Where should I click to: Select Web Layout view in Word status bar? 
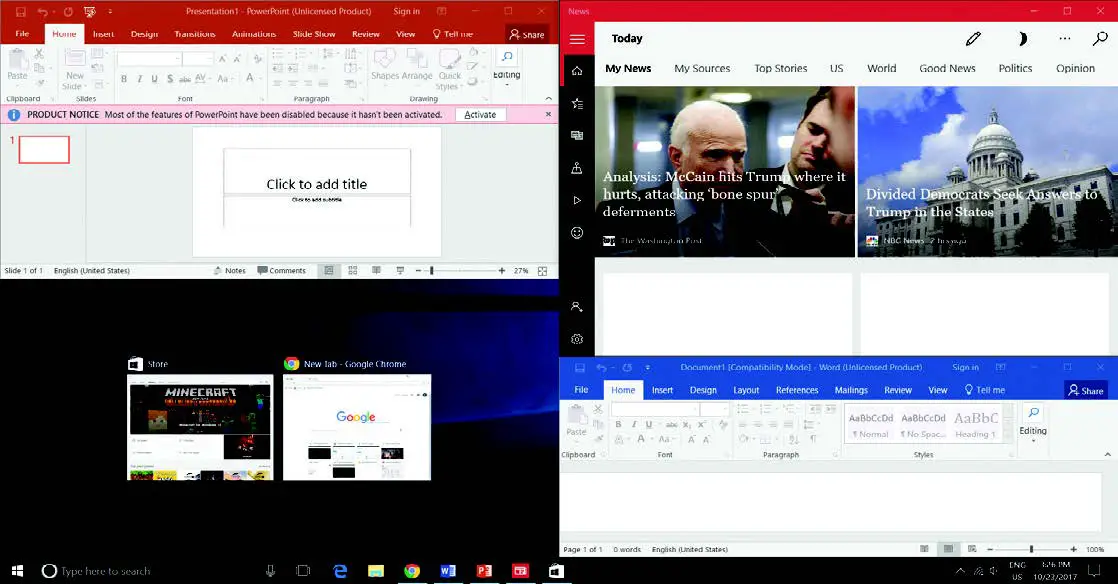click(x=972, y=549)
